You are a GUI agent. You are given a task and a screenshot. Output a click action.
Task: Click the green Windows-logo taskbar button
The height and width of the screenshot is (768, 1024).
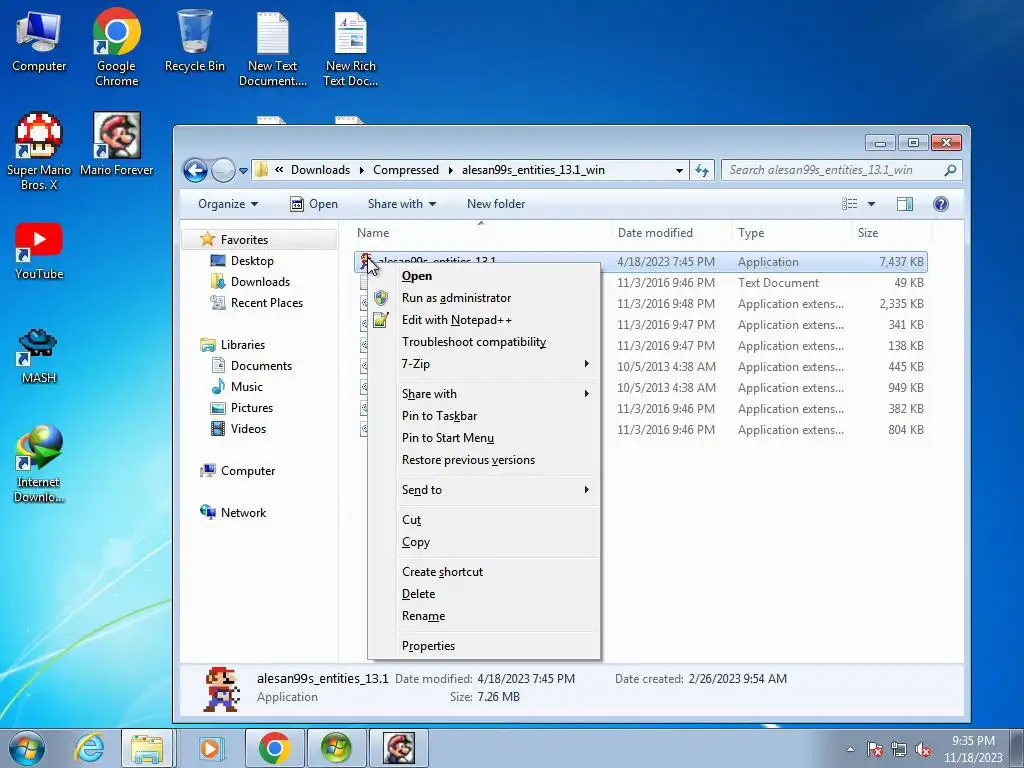tap(336, 748)
